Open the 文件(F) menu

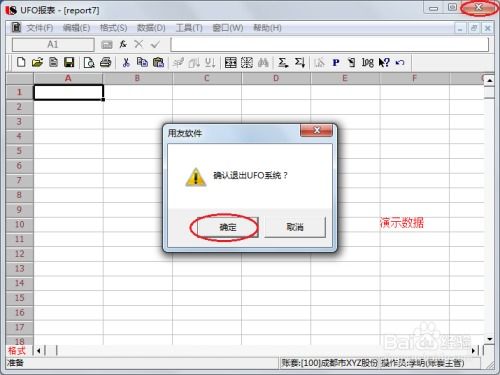click(x=40, y=28)
